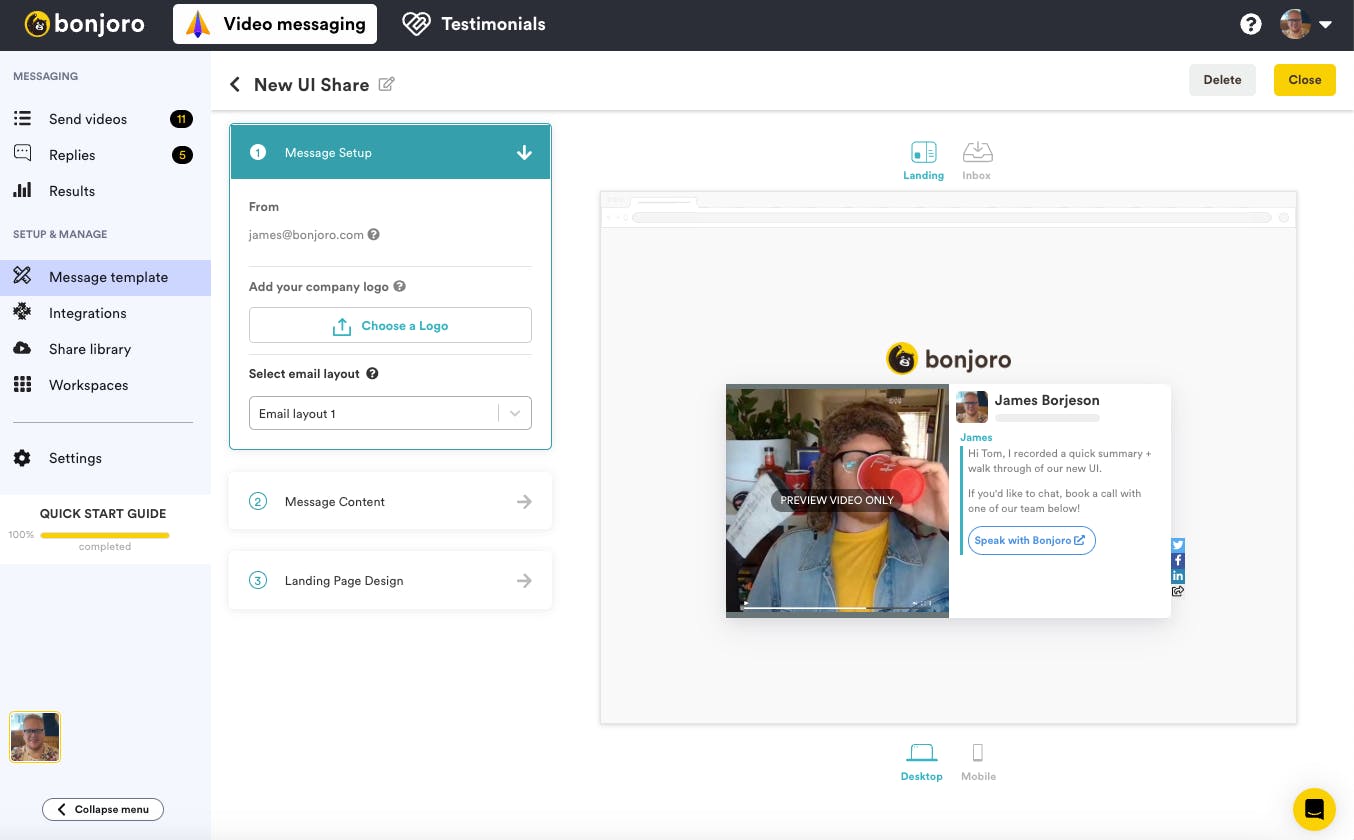Viewport: 1354px width, 840px height.
Task: Click the LinkedIn share icon in preview
Action: [x=1178, y=576]
